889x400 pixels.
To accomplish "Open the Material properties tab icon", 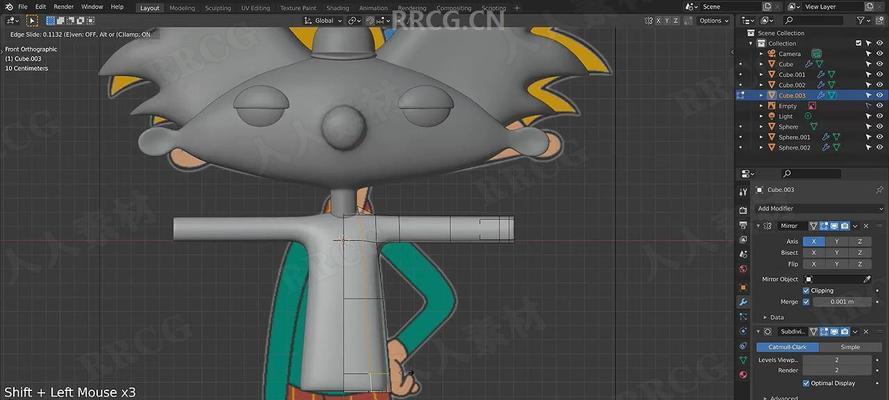I will click(743, 375).
